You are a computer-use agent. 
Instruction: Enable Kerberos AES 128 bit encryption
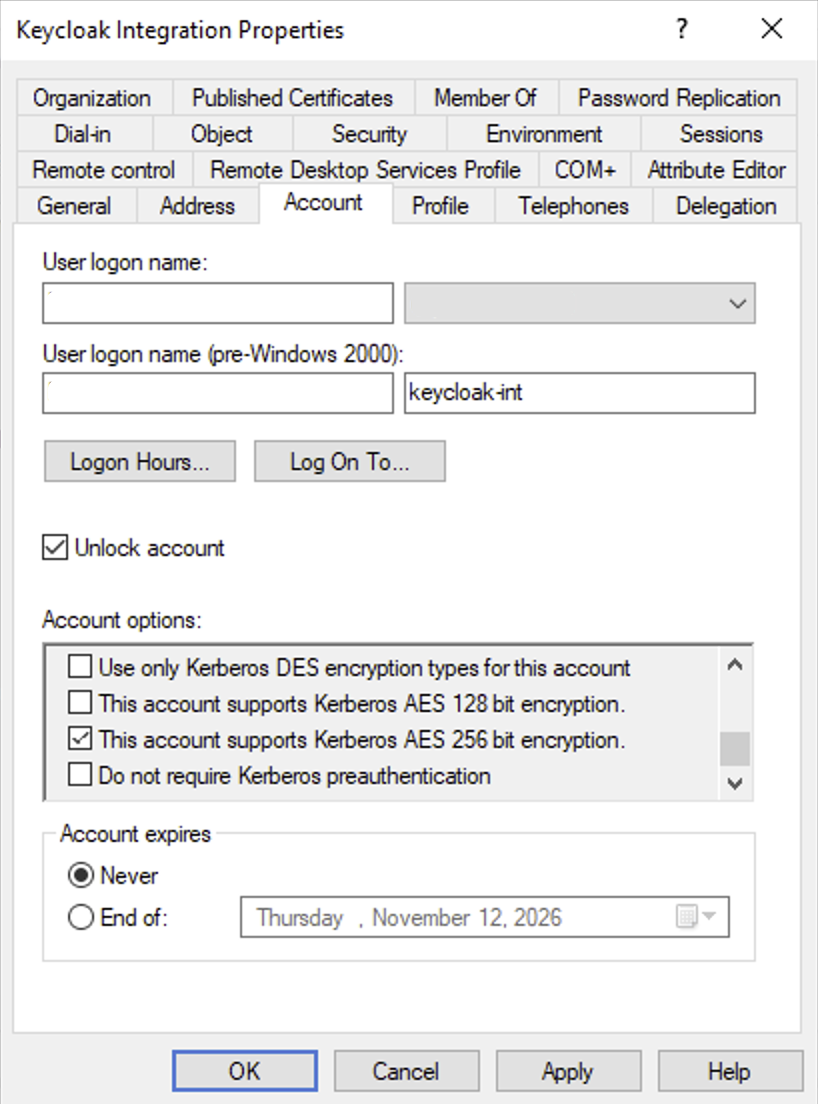pos(80,702)
